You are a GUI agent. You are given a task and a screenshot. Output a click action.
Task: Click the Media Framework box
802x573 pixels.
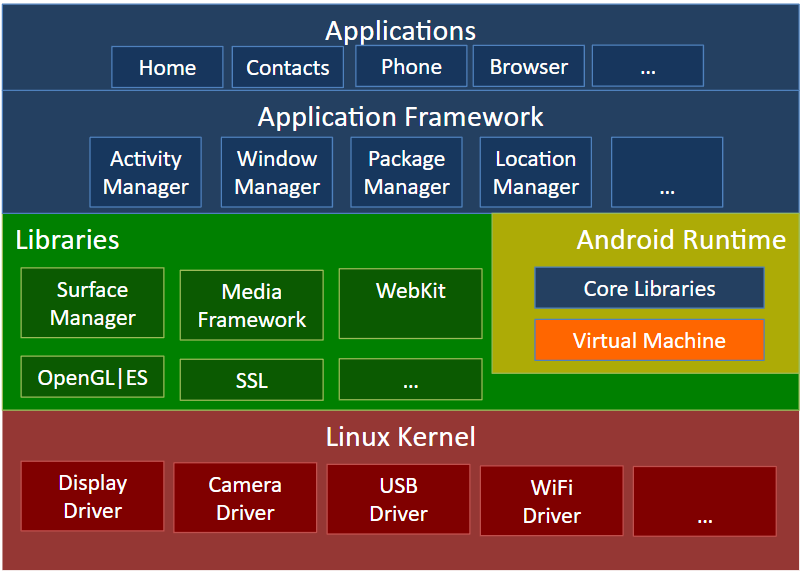[x=252, y=305]
